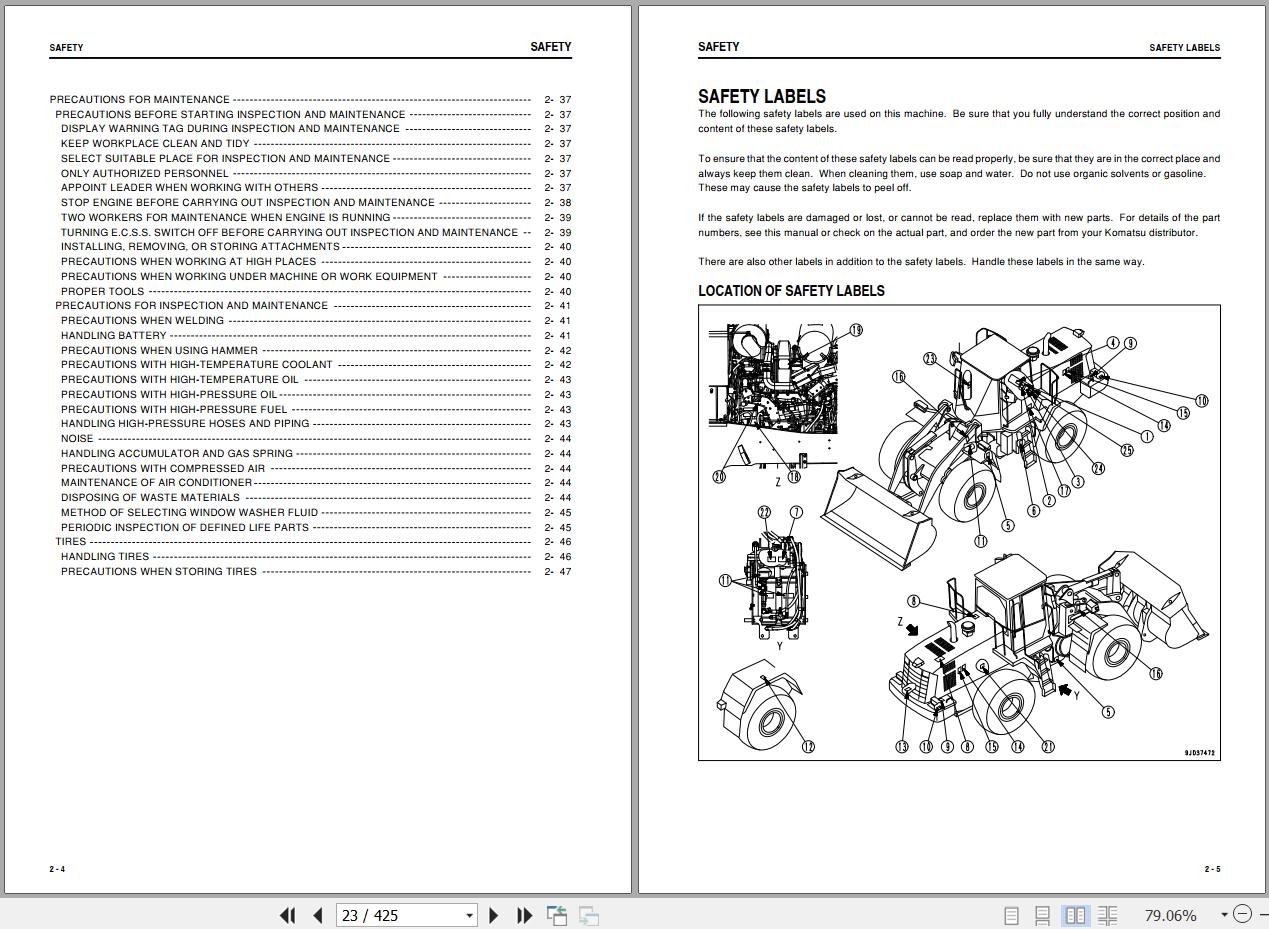This screenshot has height=929, width=1269.
Task: Click the 'SAFETY LABELS' heading
Action: tap(762, 96)
